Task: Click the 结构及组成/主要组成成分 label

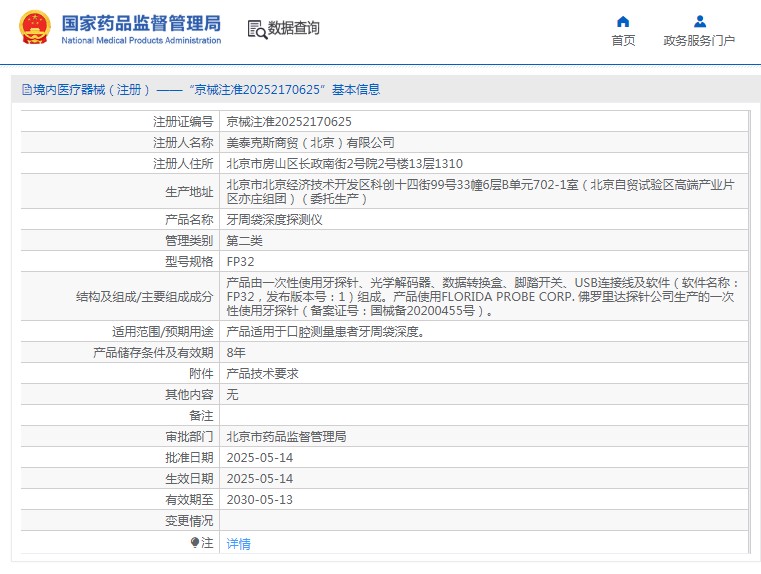Action: [x=145, y=296]
